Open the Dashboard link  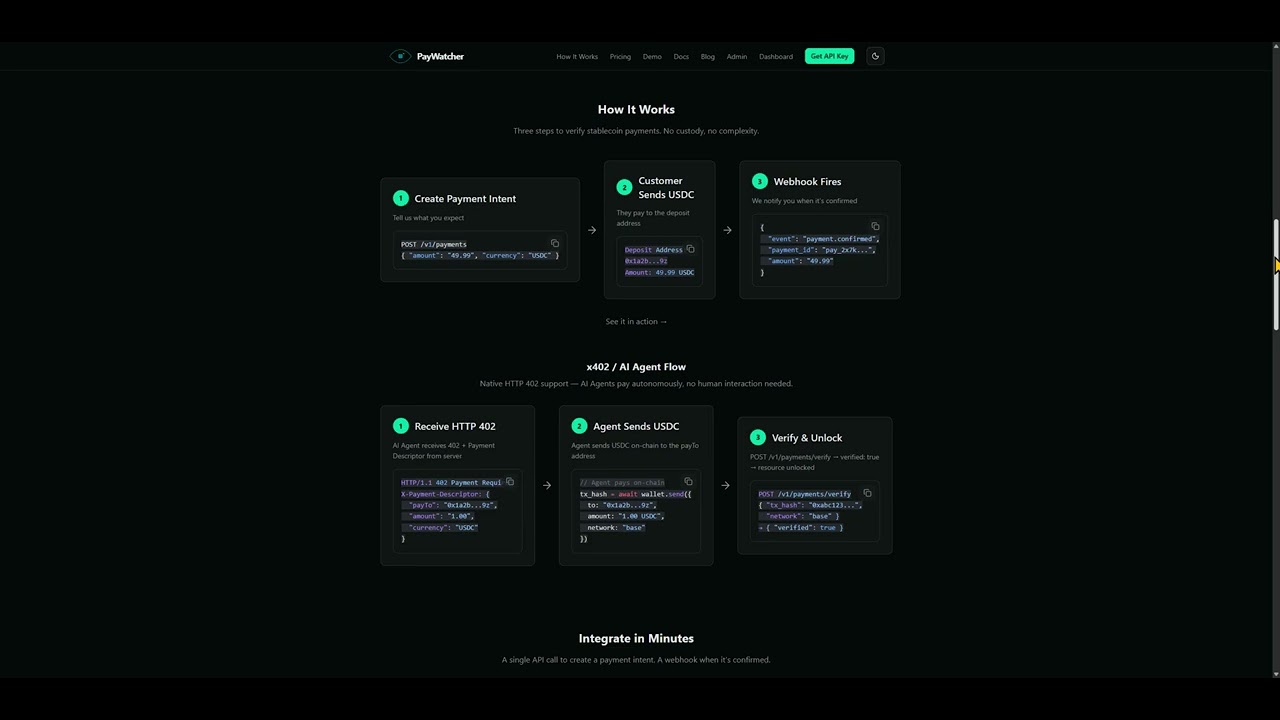click(x=776, y=56)
